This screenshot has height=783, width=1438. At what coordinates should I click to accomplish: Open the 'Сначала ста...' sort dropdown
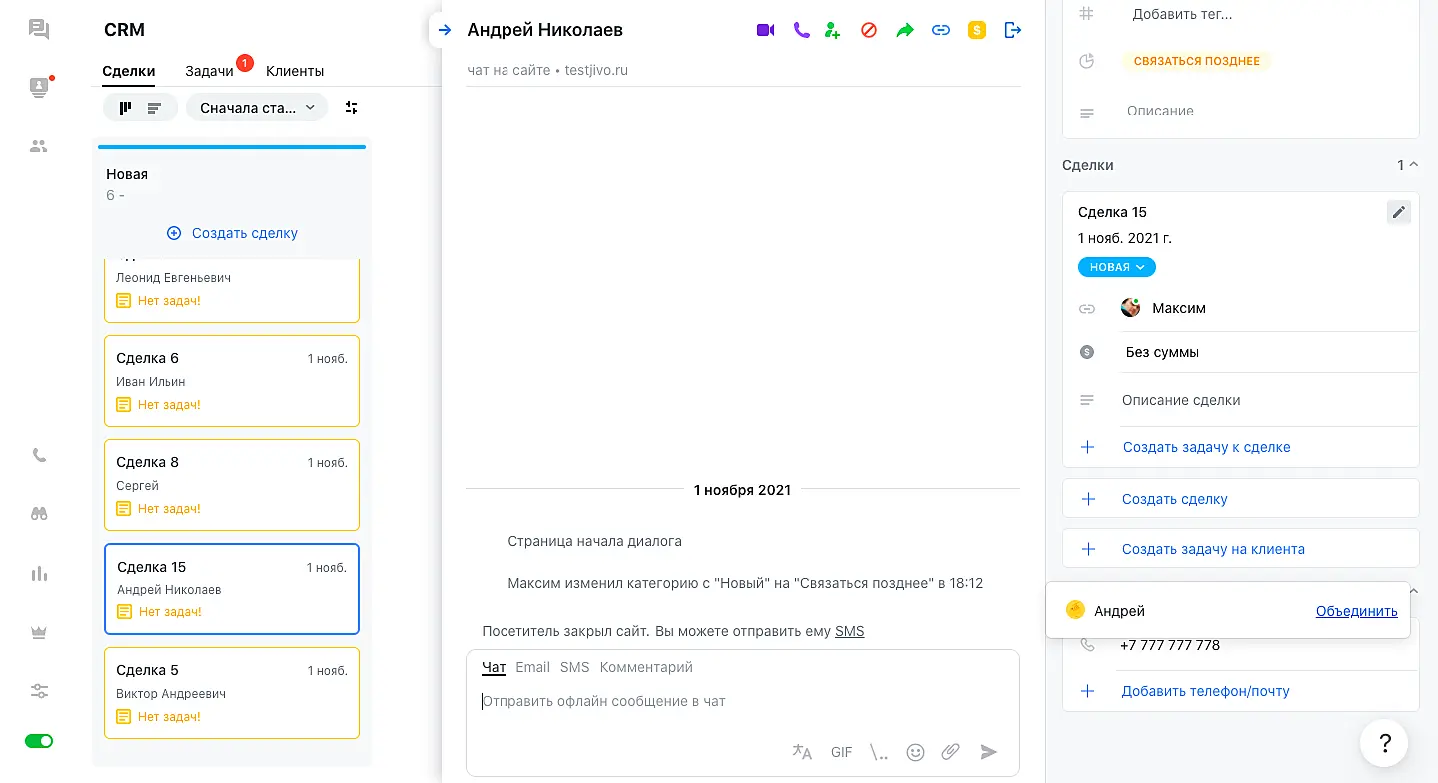(x=257, y=107)
